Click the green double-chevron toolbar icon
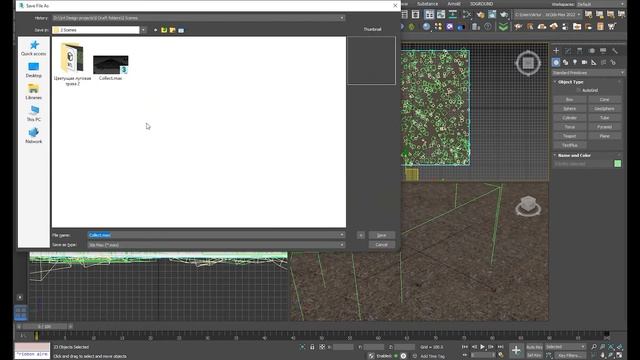 click(x=503, y=27)
